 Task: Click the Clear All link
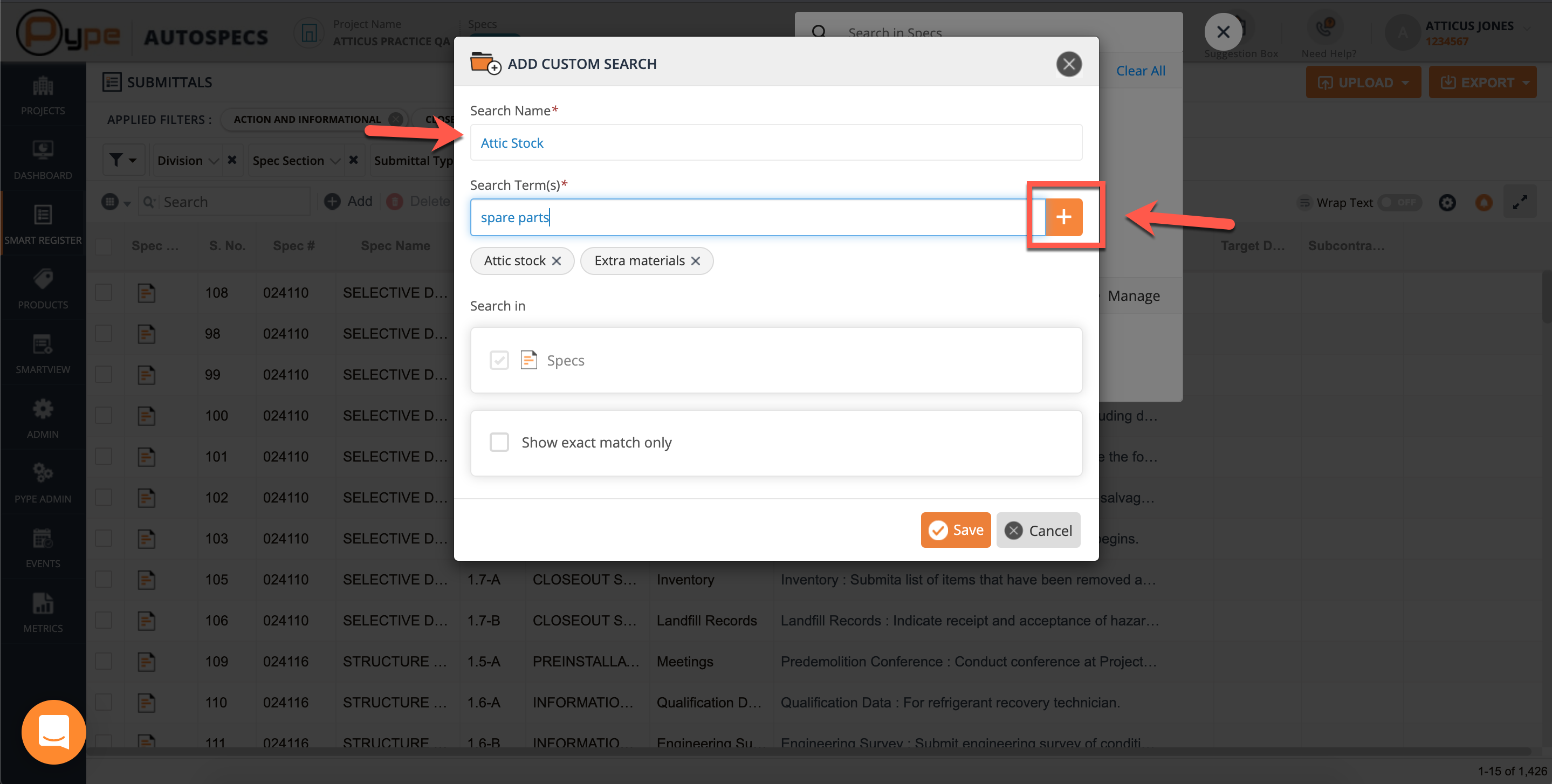[1140, 71]
